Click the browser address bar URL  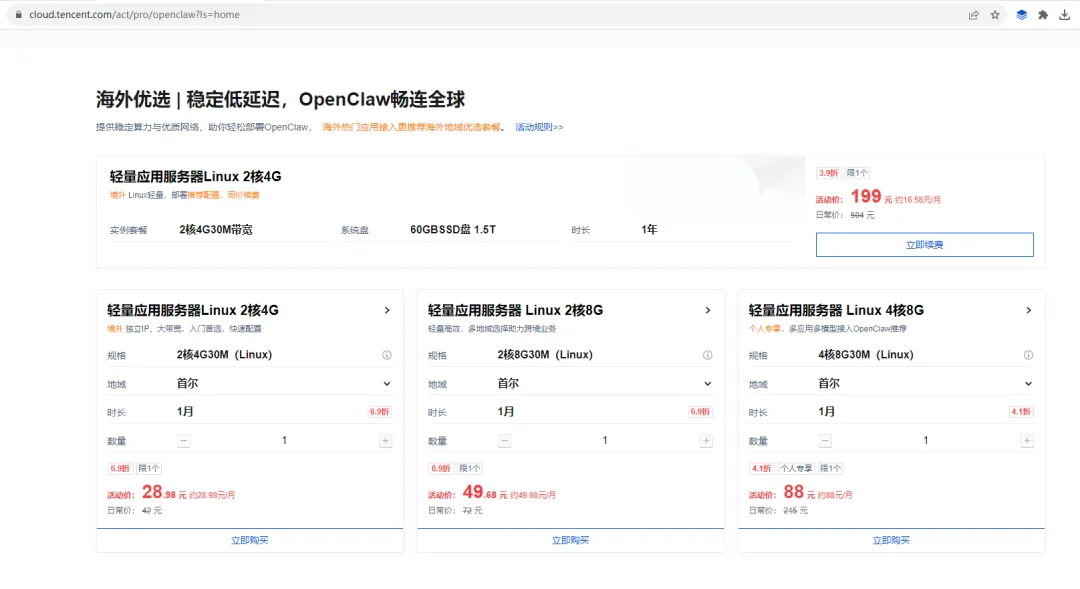click(x=134, y=14)
